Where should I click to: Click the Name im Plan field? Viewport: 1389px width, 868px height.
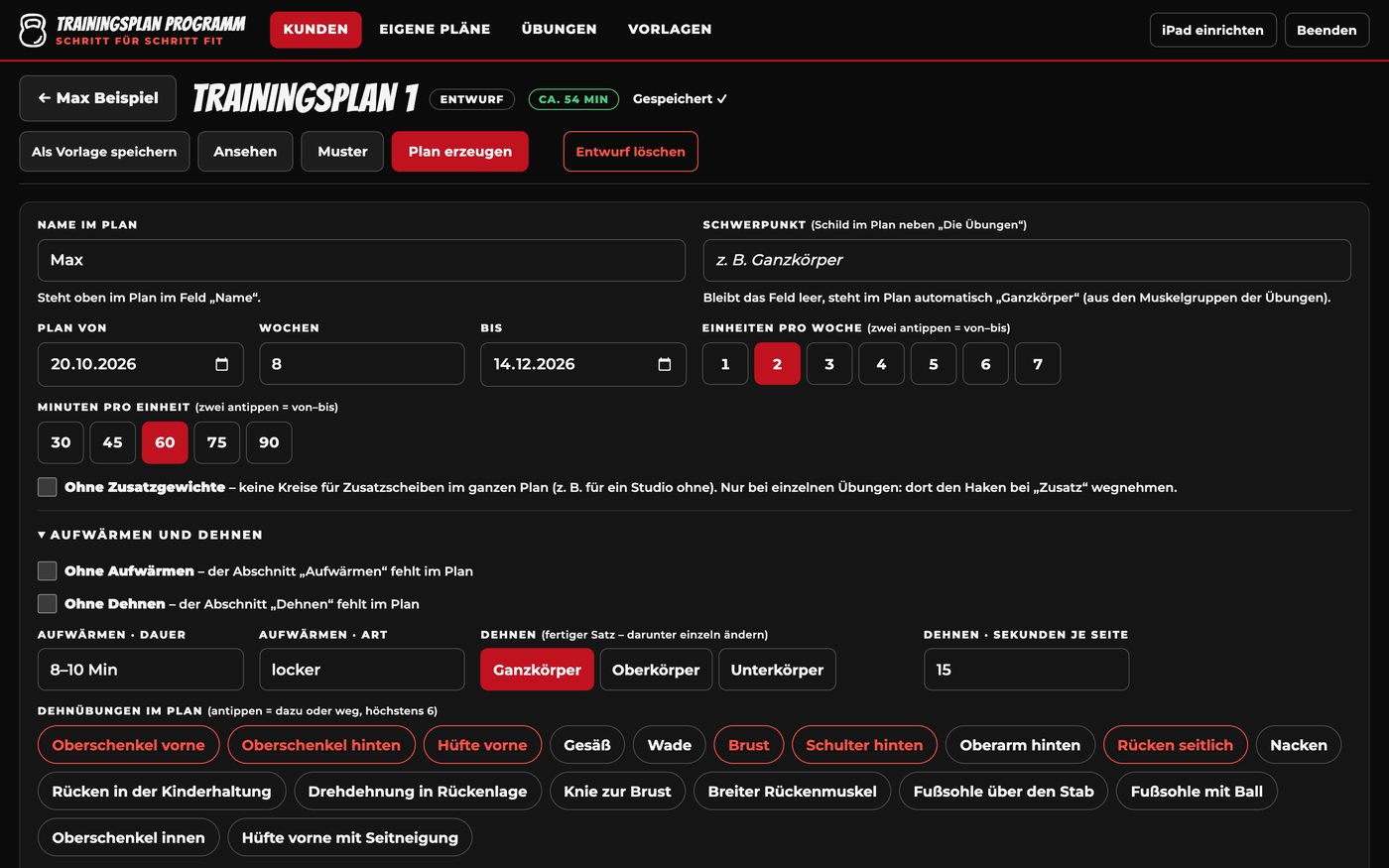pos(361,260)
